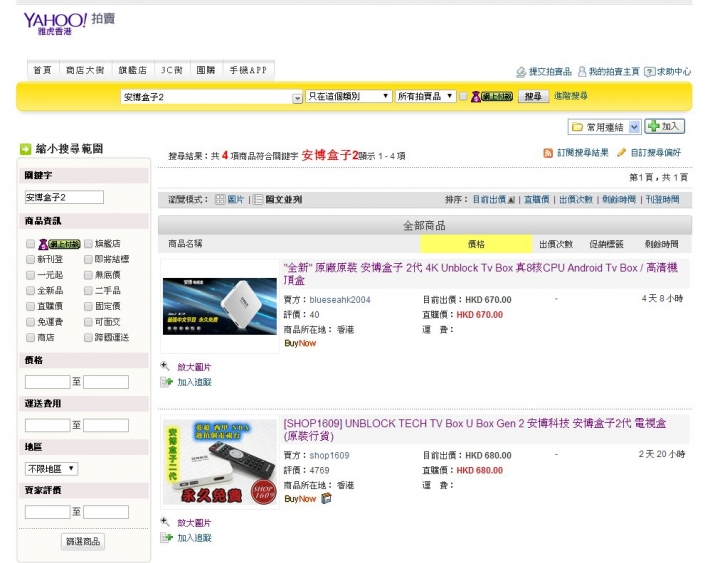Open the 手機APP tab

[248, 70]
